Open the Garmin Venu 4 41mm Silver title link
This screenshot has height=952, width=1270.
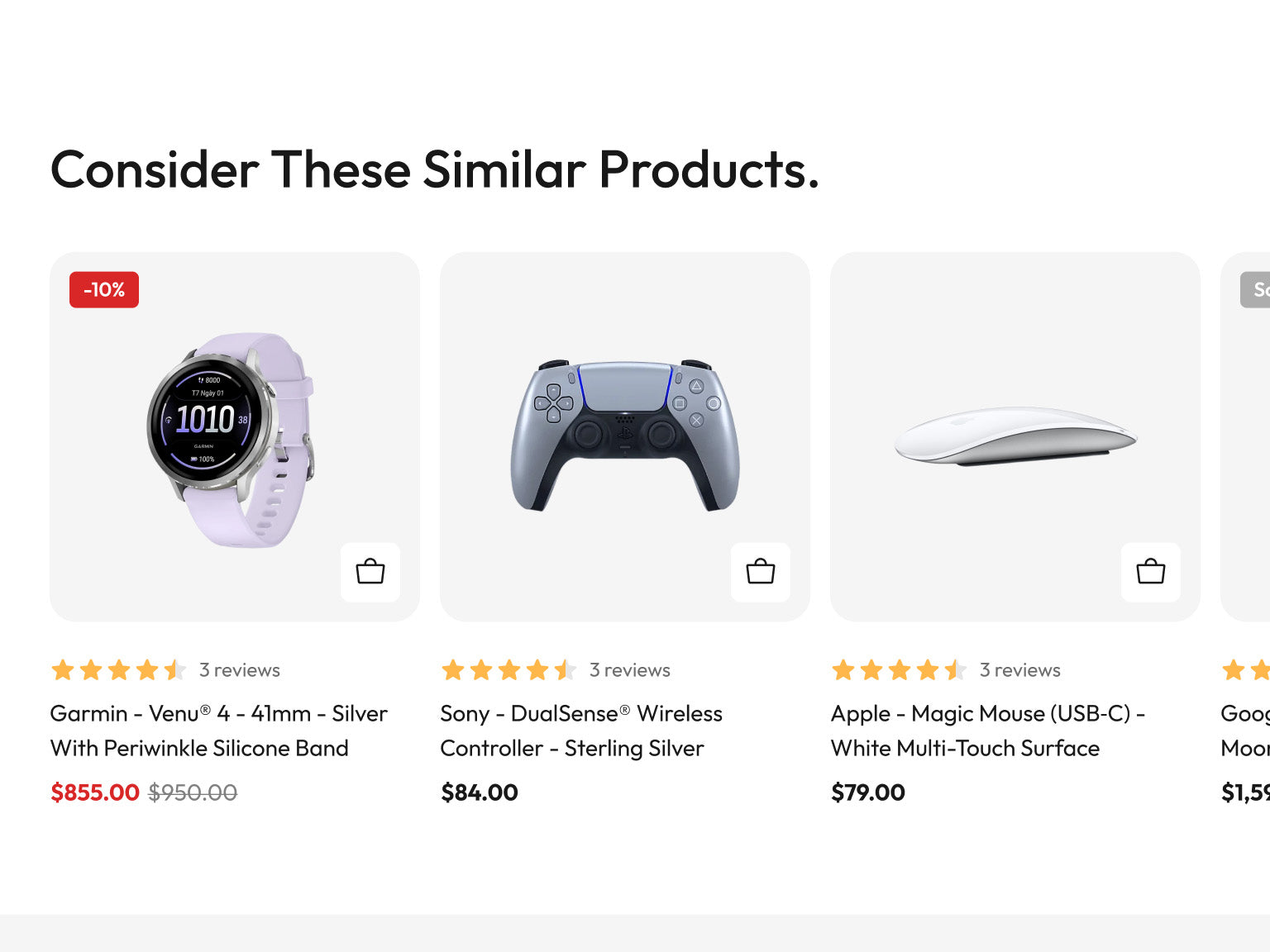pos(219,731)
